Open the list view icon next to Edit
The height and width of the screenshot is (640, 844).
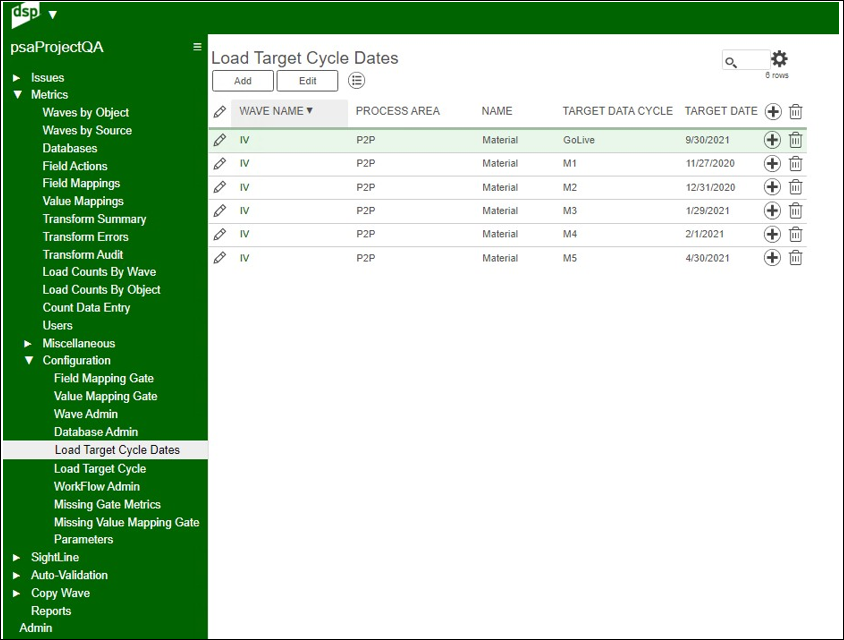356,81
